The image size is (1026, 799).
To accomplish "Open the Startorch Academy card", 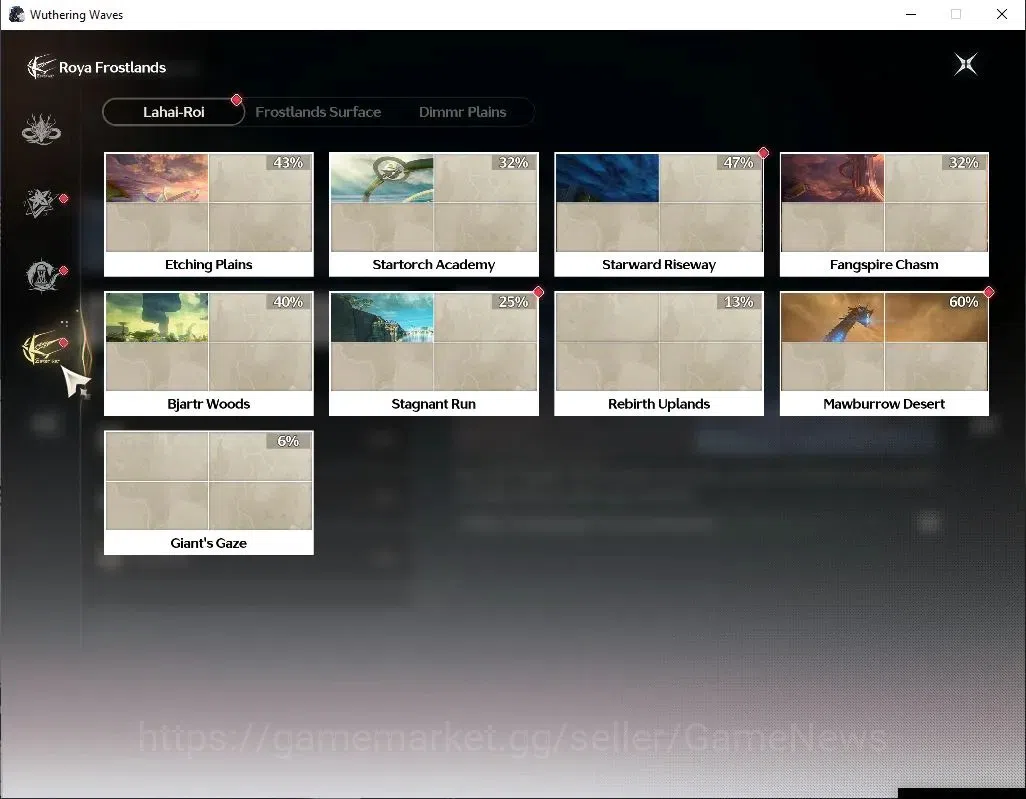I will 434,214.
